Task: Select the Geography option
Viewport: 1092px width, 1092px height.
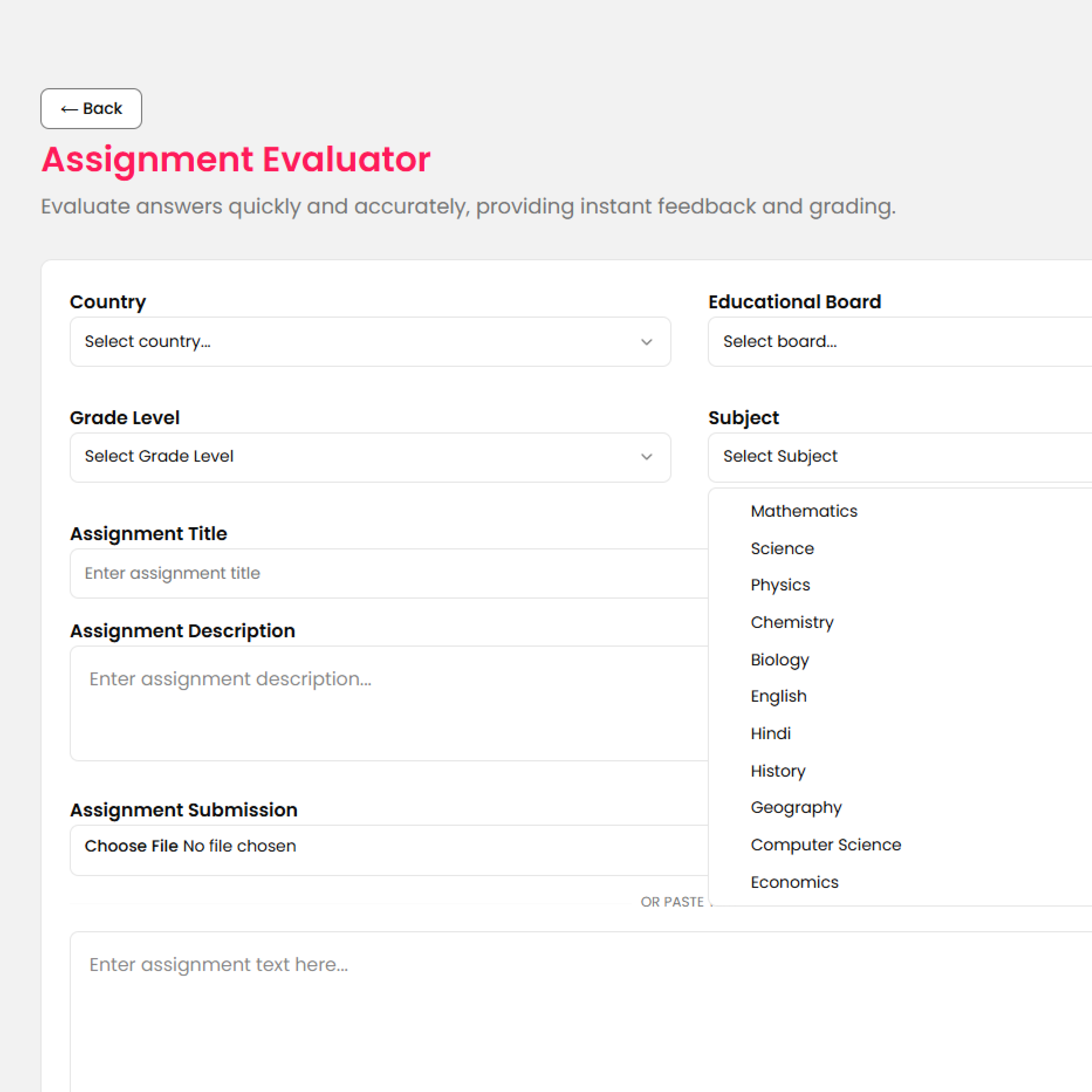Action: pyautogui.click(x=796, y=808)
